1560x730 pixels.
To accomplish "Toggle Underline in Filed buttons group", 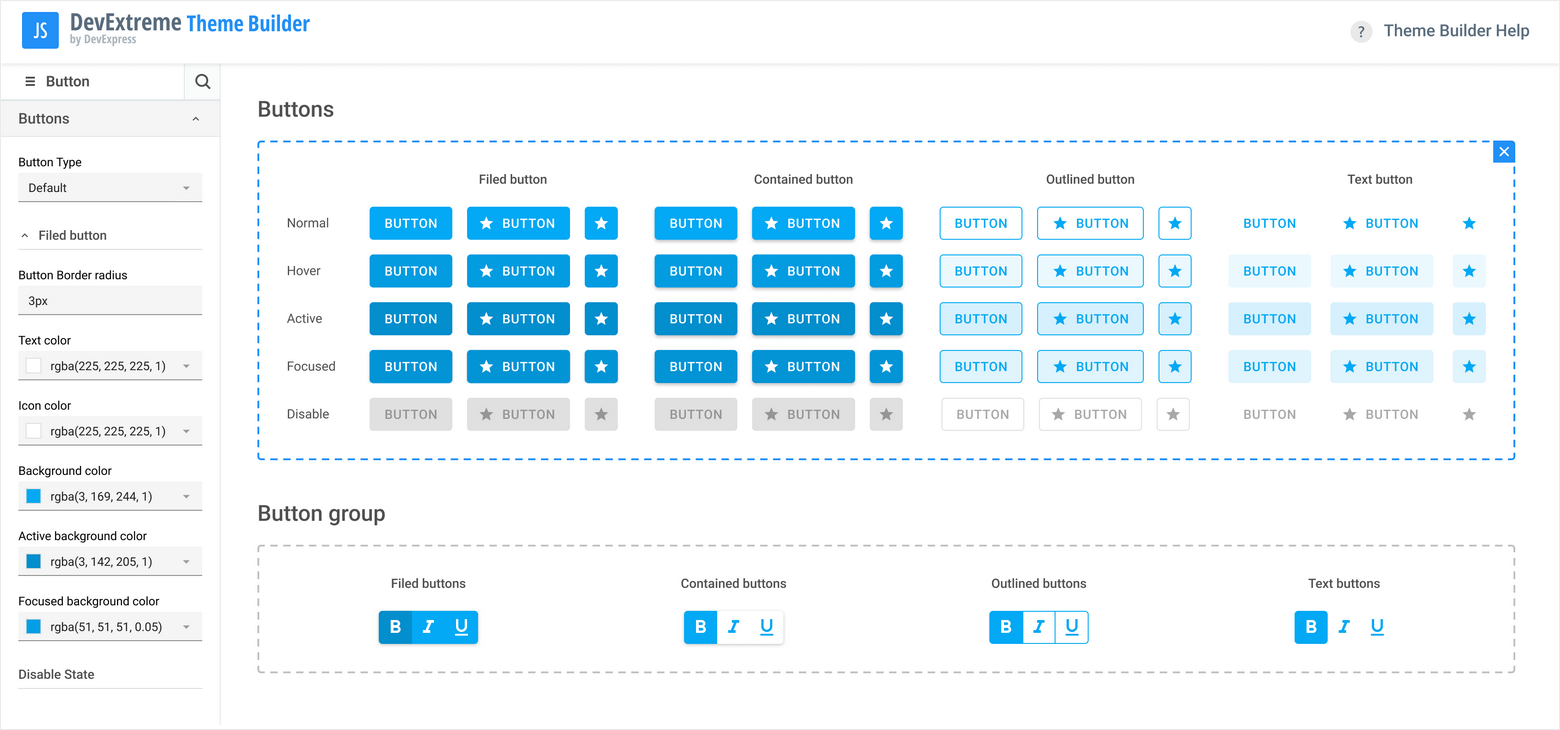I will [x=461, y=627].
